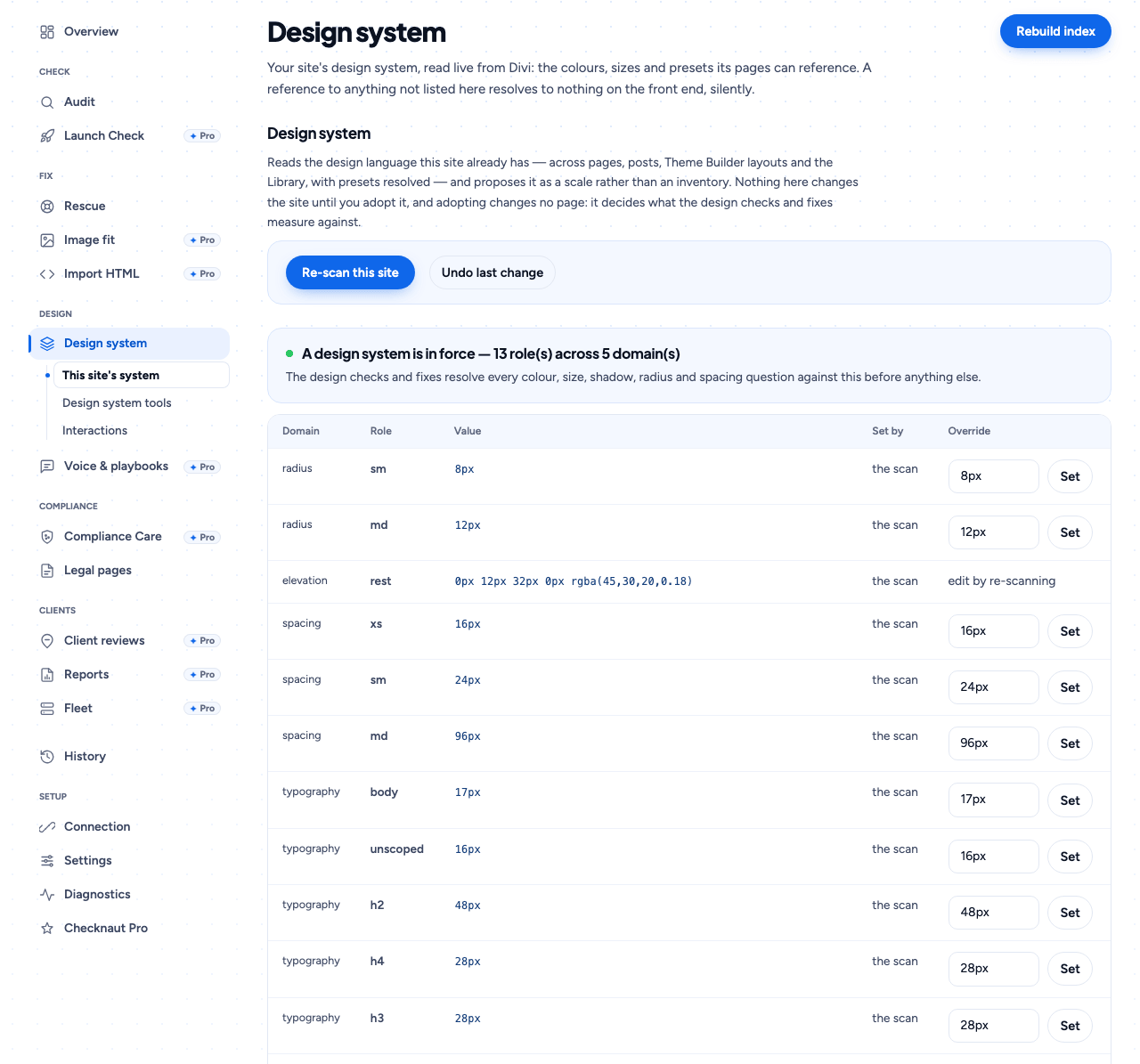Click the Settings sliders icon
1140x1064 pixels.
[47, 861]
